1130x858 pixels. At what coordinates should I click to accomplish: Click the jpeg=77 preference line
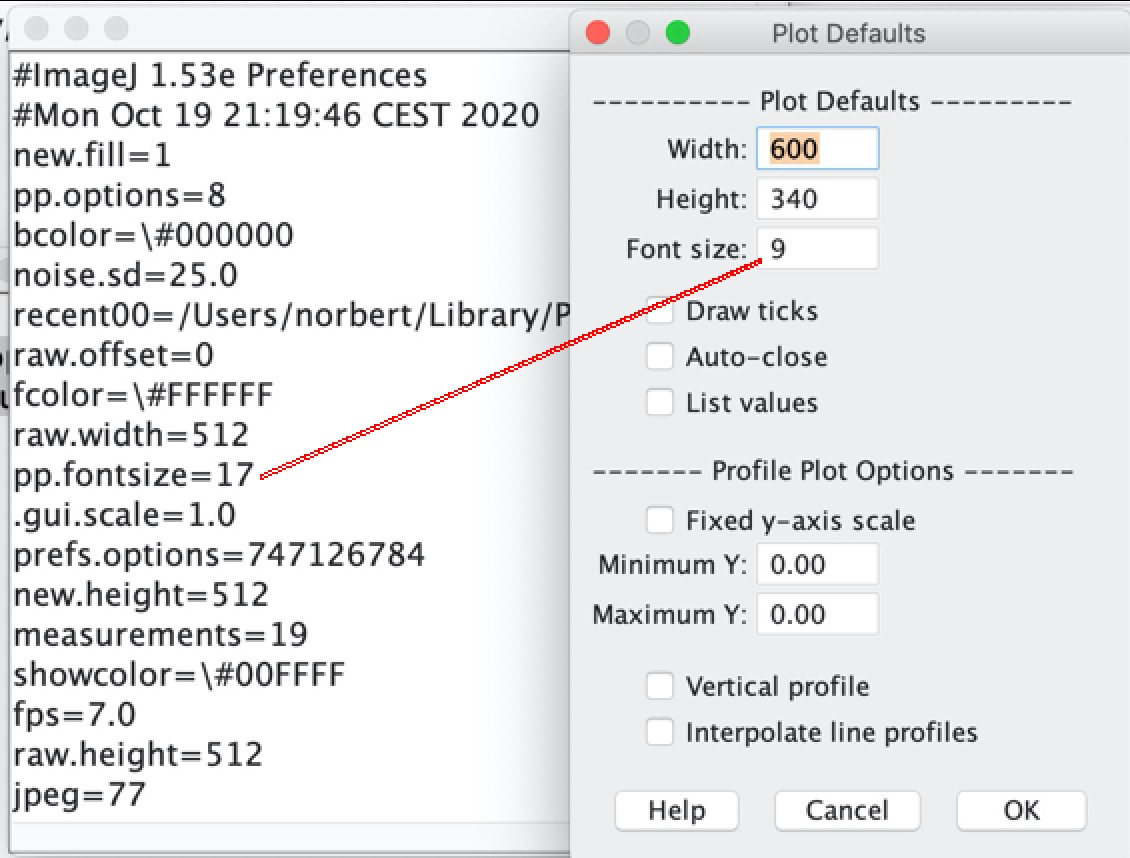pyautogui.click(x=80, y=795)
